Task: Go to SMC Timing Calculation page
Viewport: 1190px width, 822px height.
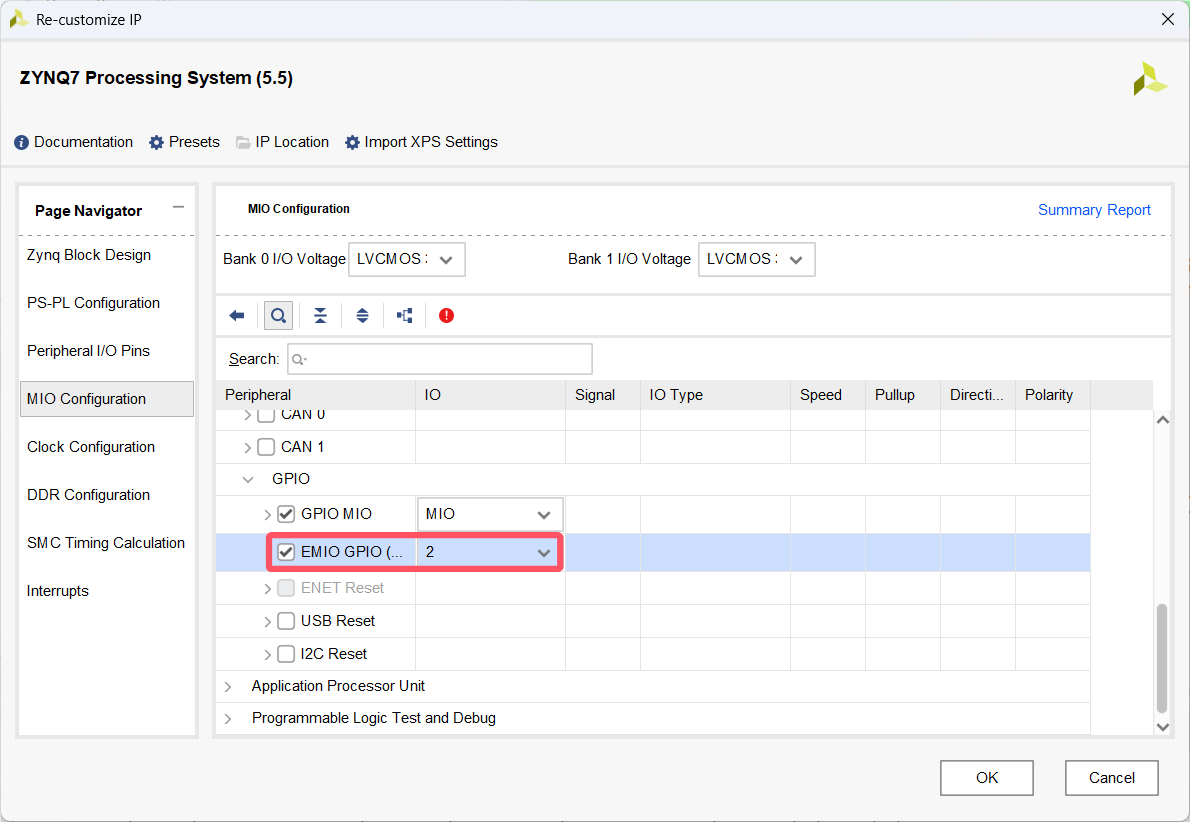Action: click(105, 543)
